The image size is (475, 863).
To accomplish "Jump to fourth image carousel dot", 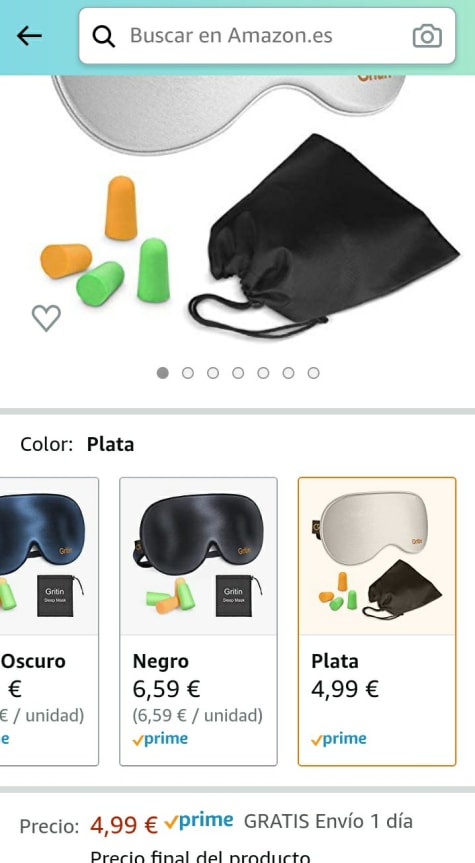I will (x=238, y=373).
